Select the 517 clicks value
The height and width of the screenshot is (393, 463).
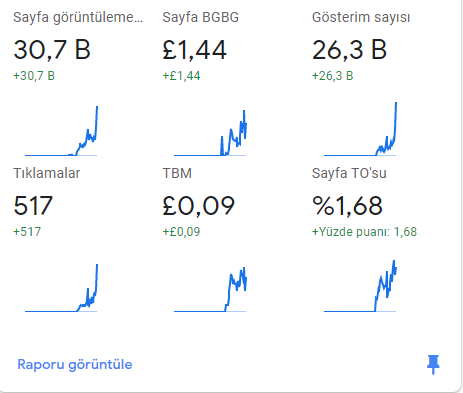coord(33,205)
